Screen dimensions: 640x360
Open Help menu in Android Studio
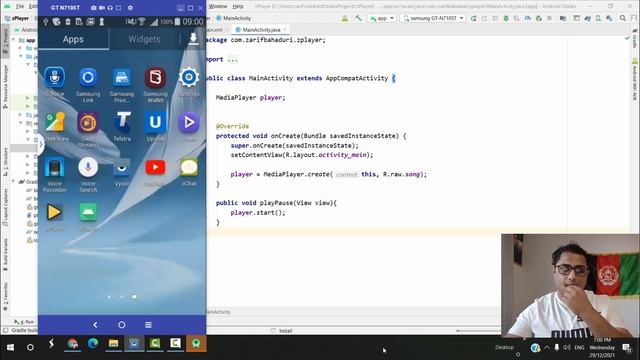238,7
